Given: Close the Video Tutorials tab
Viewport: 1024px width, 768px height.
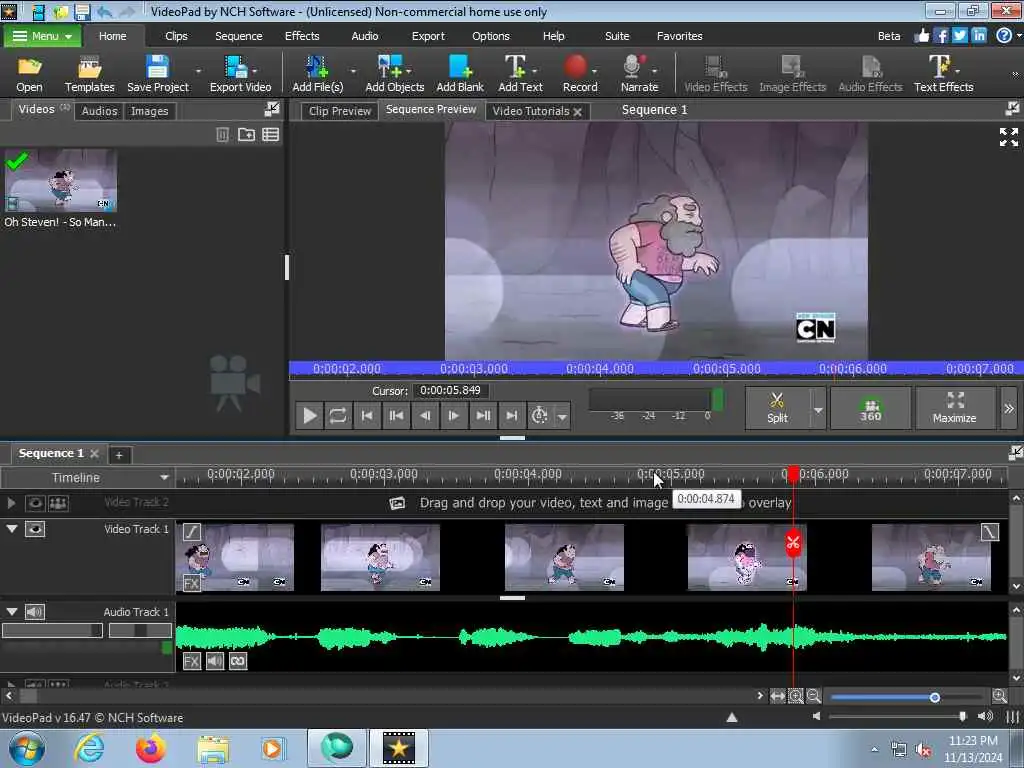Looking at the screenshot, I should (x=577, y=112).
